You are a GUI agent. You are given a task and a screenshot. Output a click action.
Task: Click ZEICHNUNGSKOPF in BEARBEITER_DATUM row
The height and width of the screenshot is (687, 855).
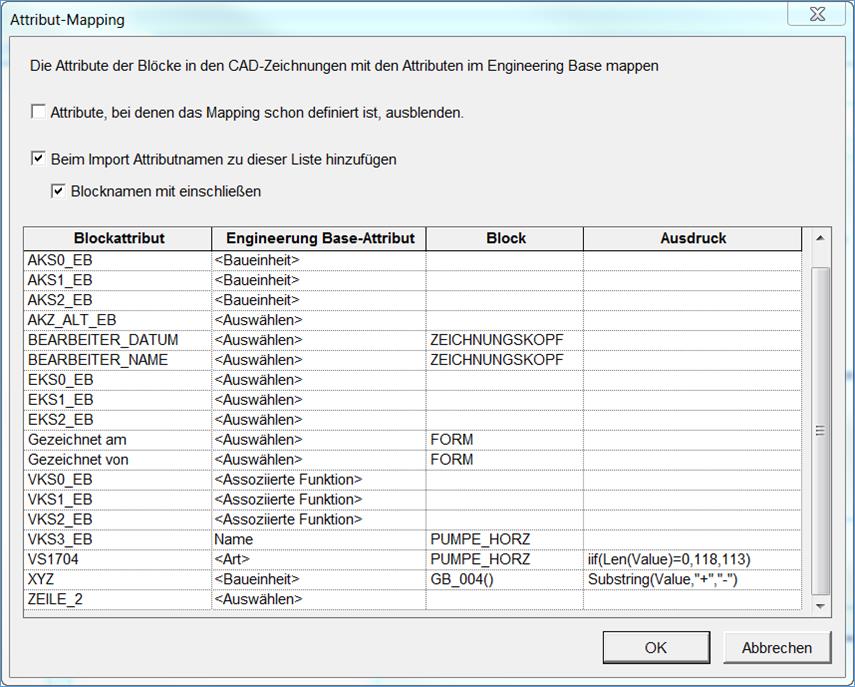[505, 340]
